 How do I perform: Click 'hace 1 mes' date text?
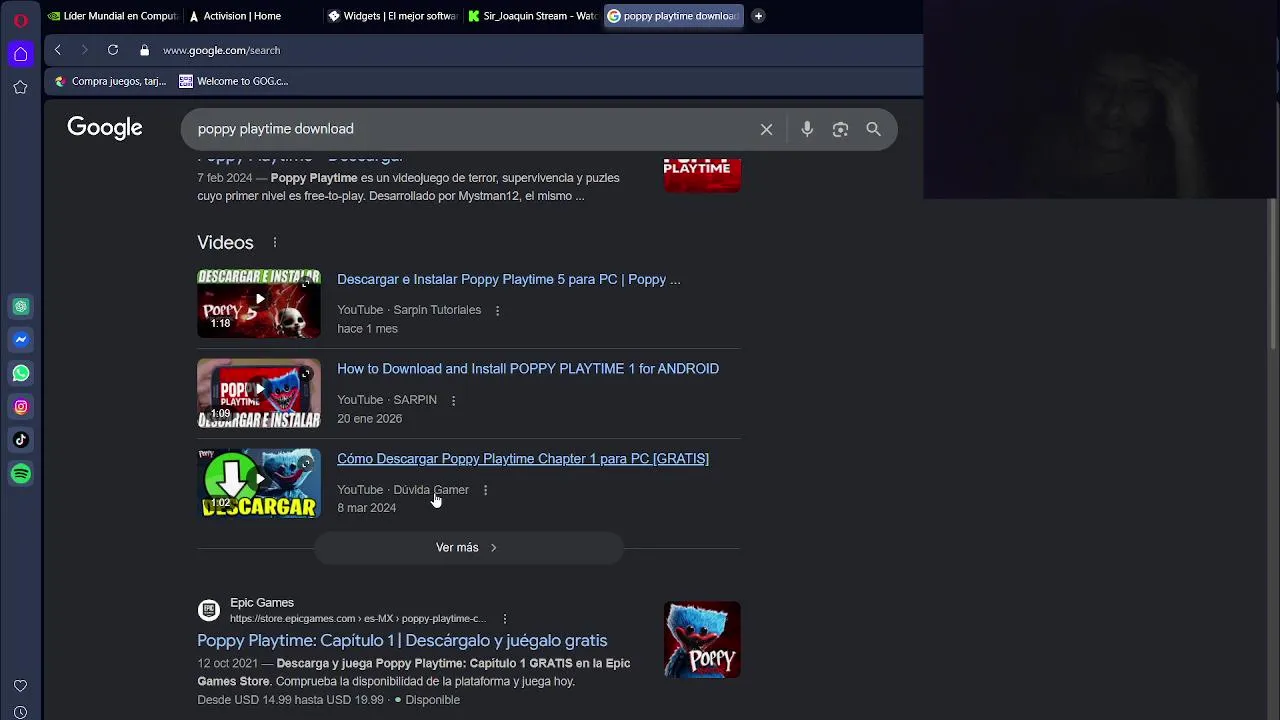[x=367, y=328]
